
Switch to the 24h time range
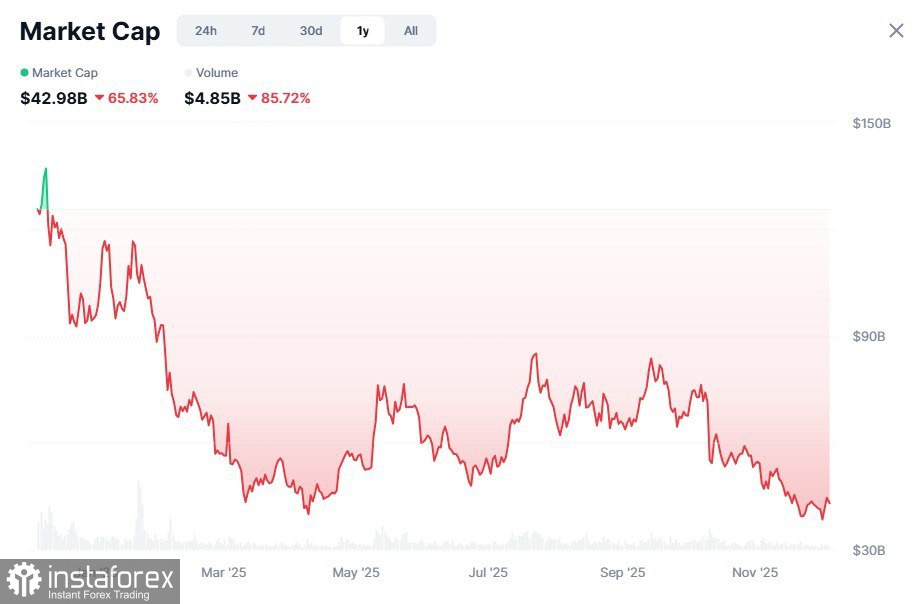[206, 31]
